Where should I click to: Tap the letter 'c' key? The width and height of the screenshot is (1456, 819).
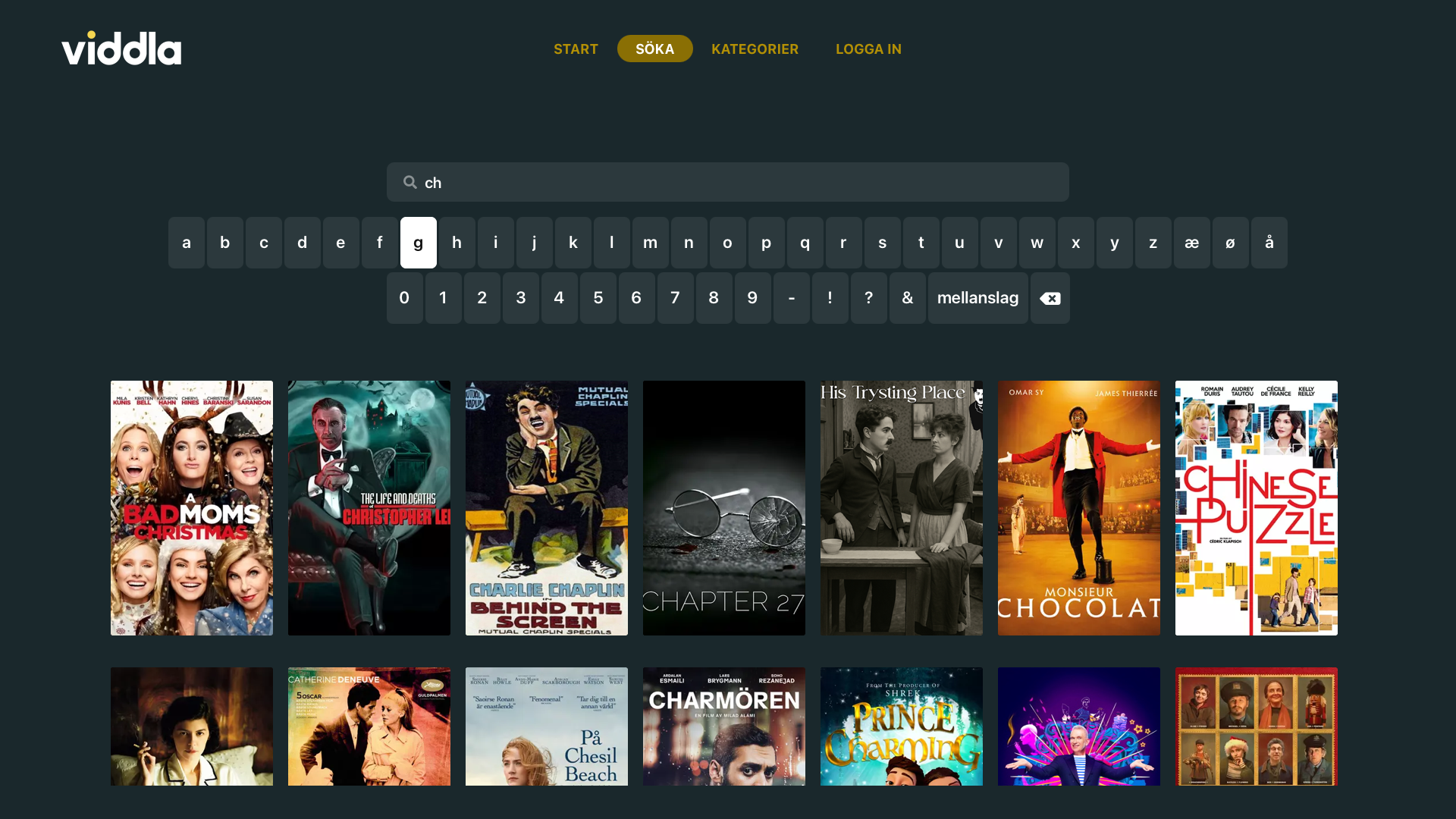tap(264, 243)
